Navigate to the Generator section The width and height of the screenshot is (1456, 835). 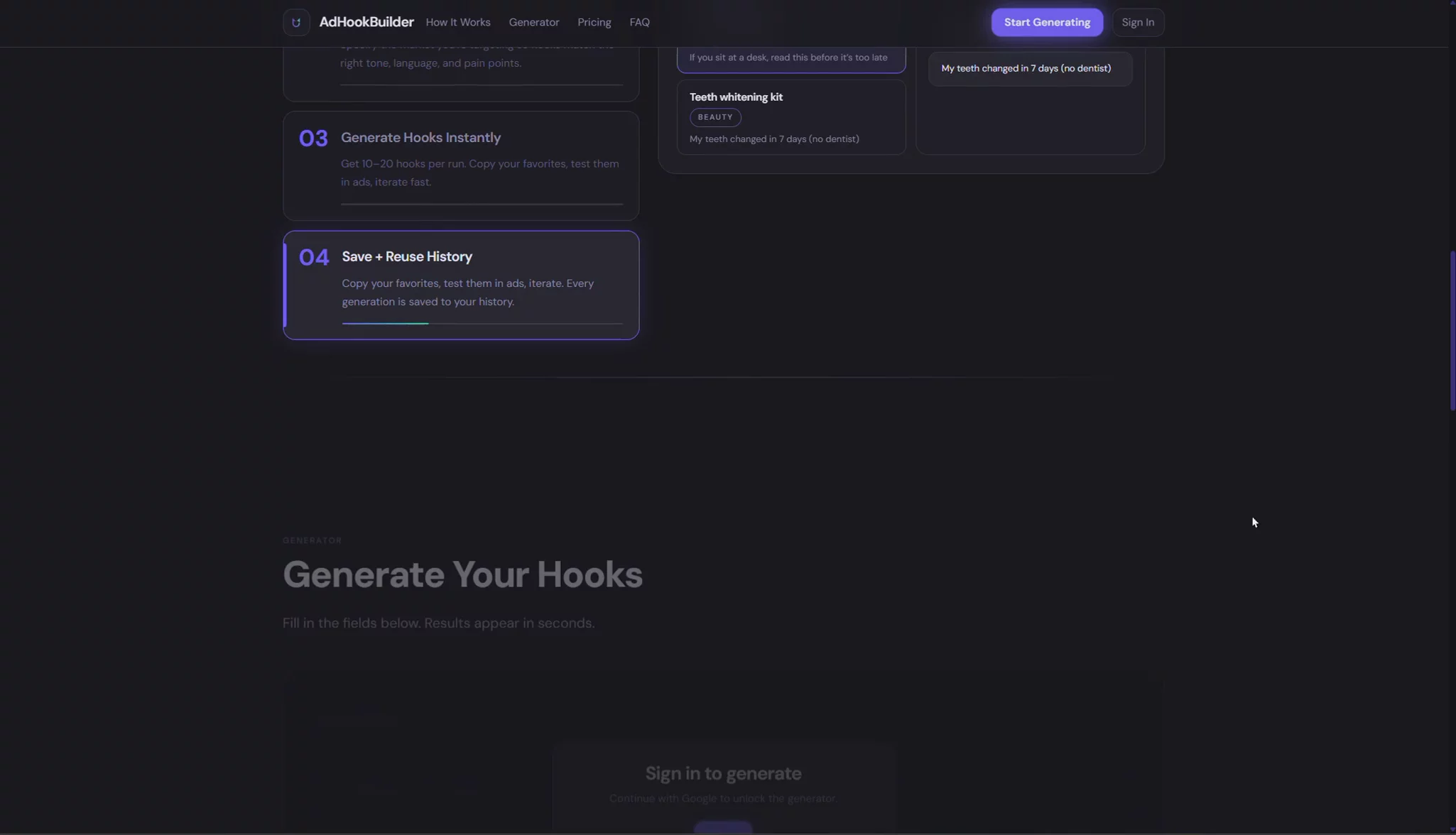pyautogui.click(x=533, y=22)
